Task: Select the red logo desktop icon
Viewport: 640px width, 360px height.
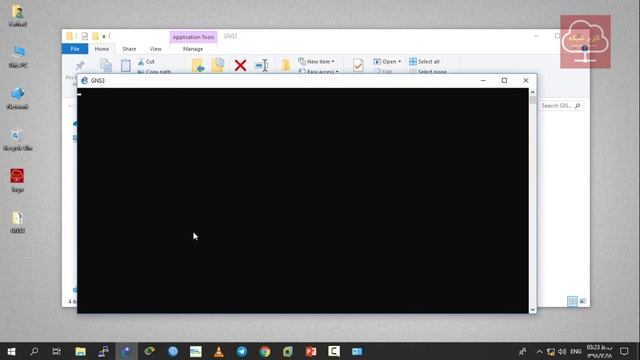Action: [17, 180]
